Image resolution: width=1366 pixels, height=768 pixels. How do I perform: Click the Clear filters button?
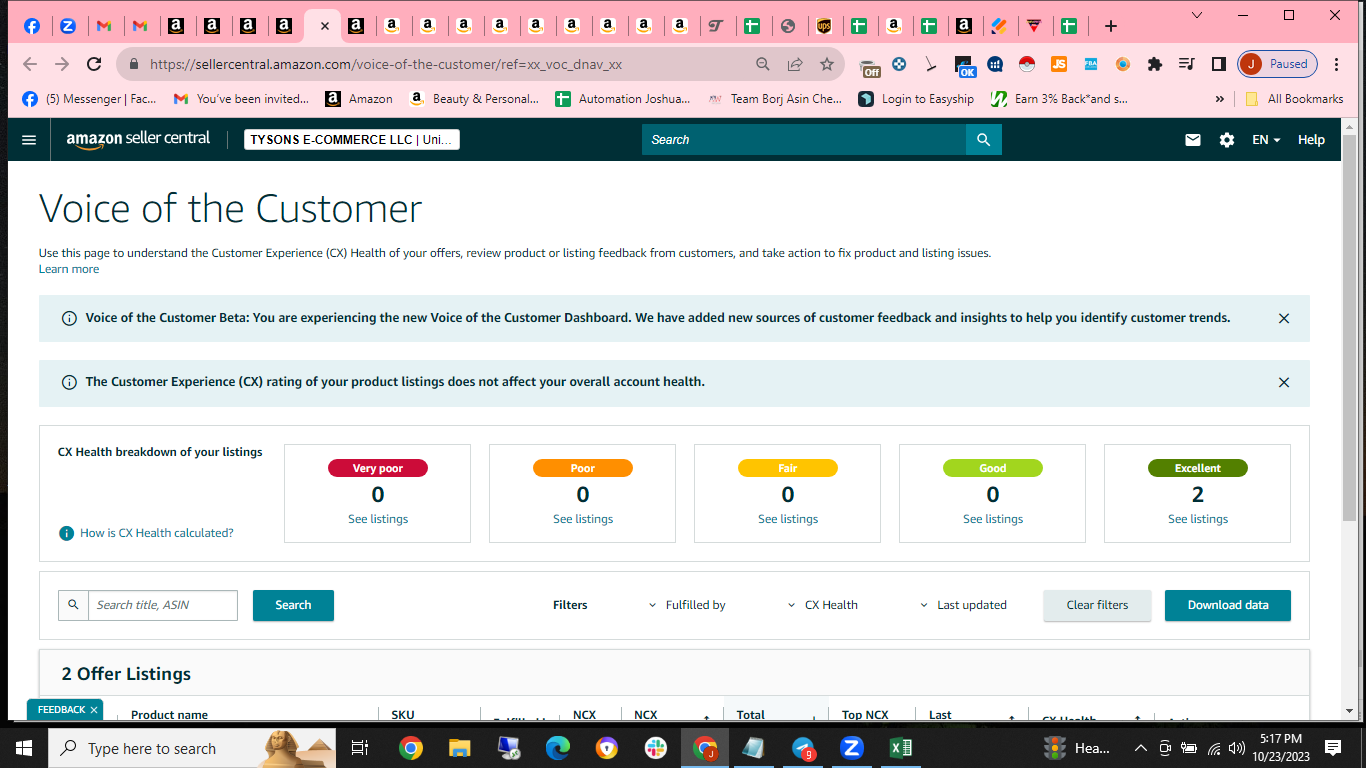(1097, 605)
